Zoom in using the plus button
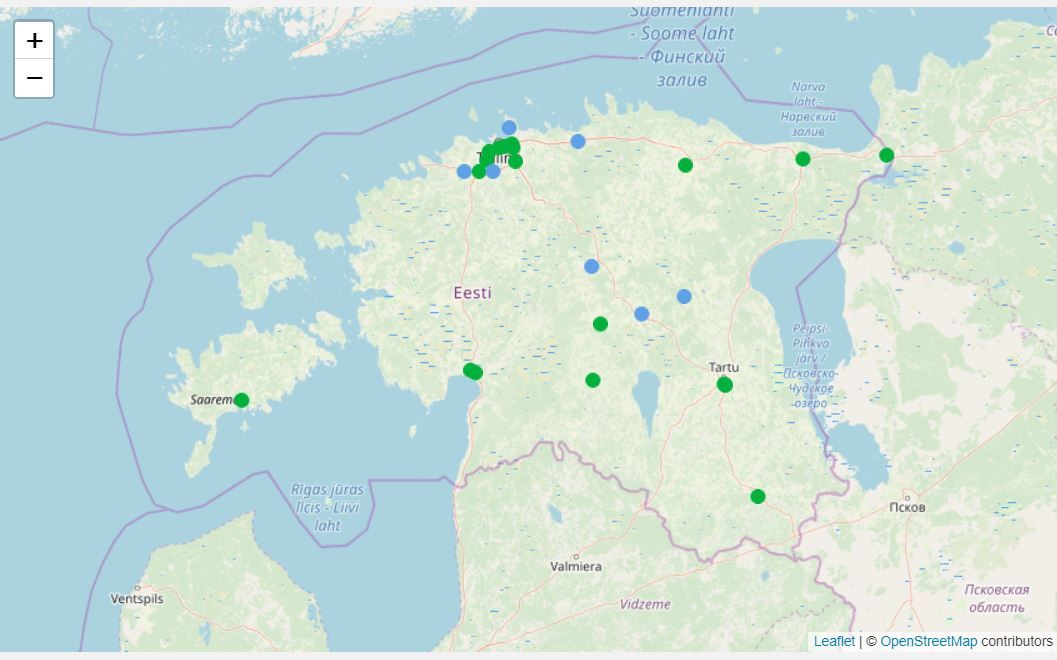 (x=34, y=40)
